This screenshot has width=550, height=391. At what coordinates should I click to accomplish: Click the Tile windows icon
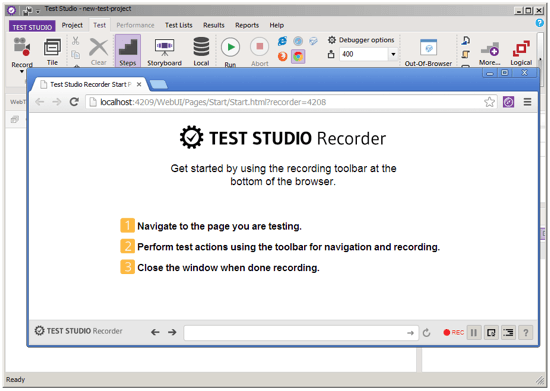(52, 47)
